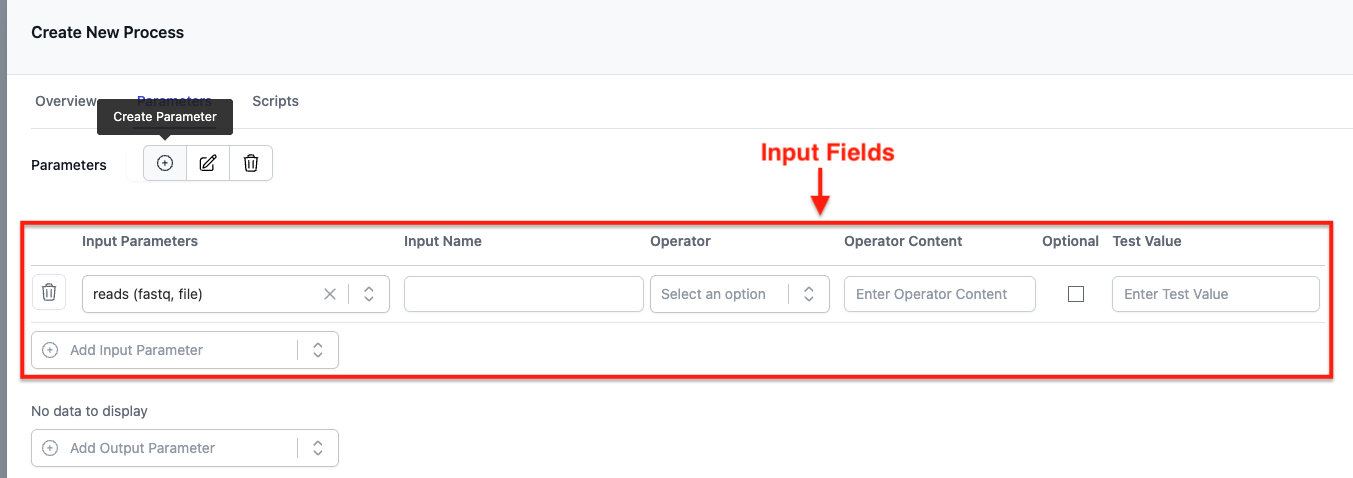1353x478 pixels.
Task: Click plus icon in Add Input Parameter
Action: (50, 350)
